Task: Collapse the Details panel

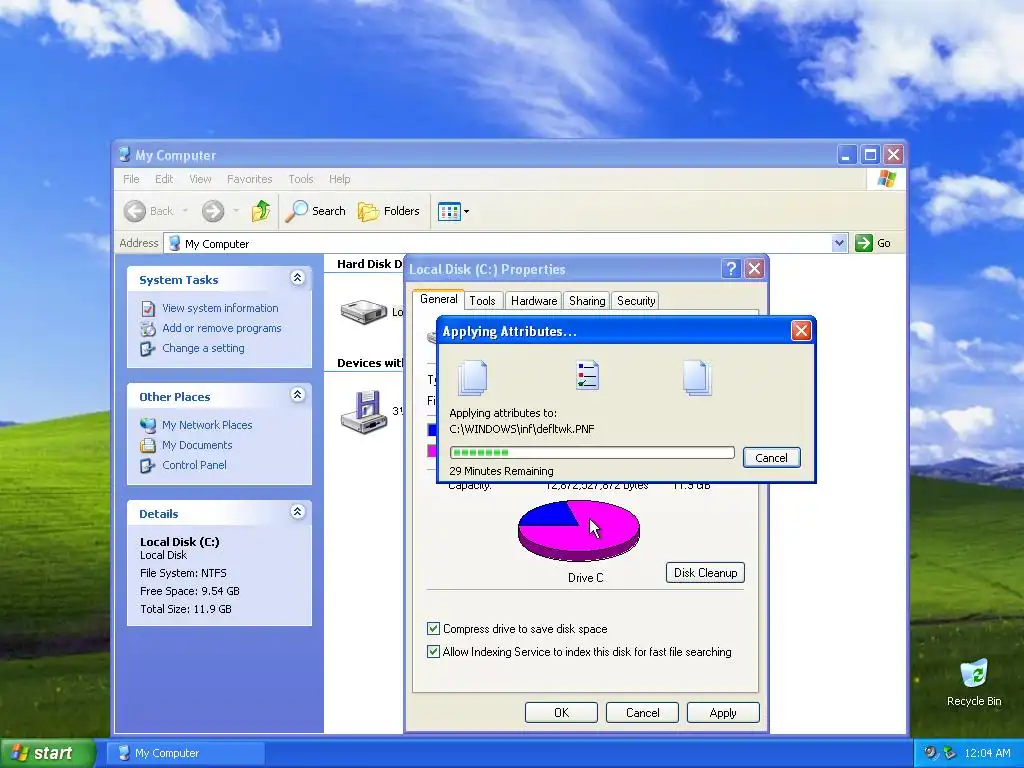Action: pyautogui.click(x=297, y=512)
